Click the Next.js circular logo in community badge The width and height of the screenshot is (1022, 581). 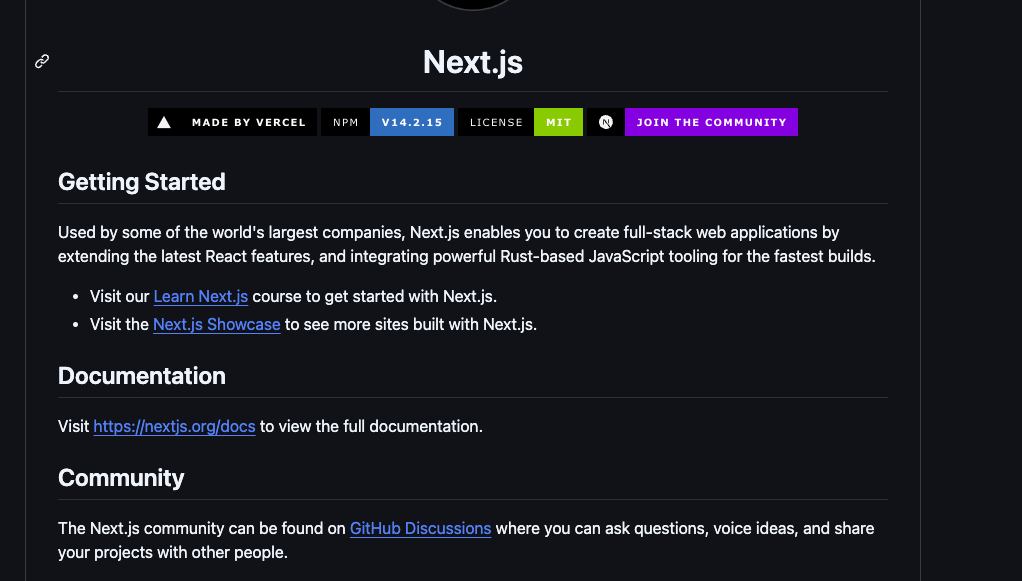coord(606,122)
